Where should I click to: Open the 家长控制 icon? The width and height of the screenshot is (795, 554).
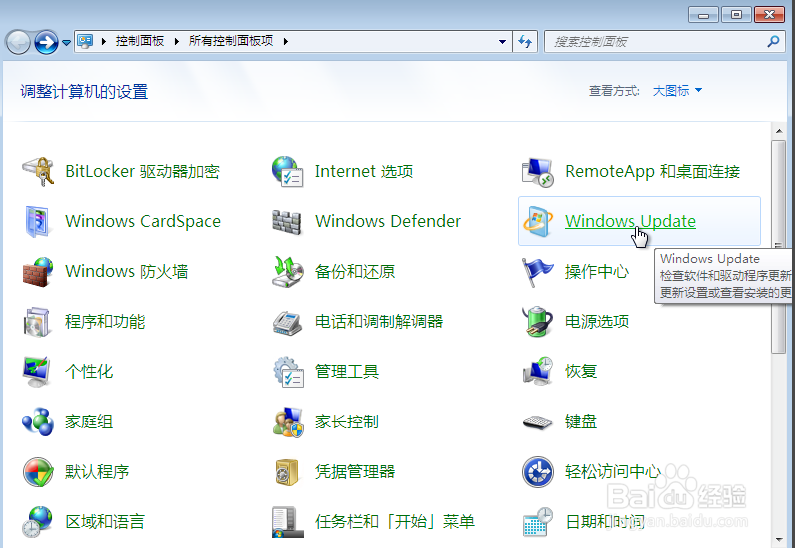point(287,422)
